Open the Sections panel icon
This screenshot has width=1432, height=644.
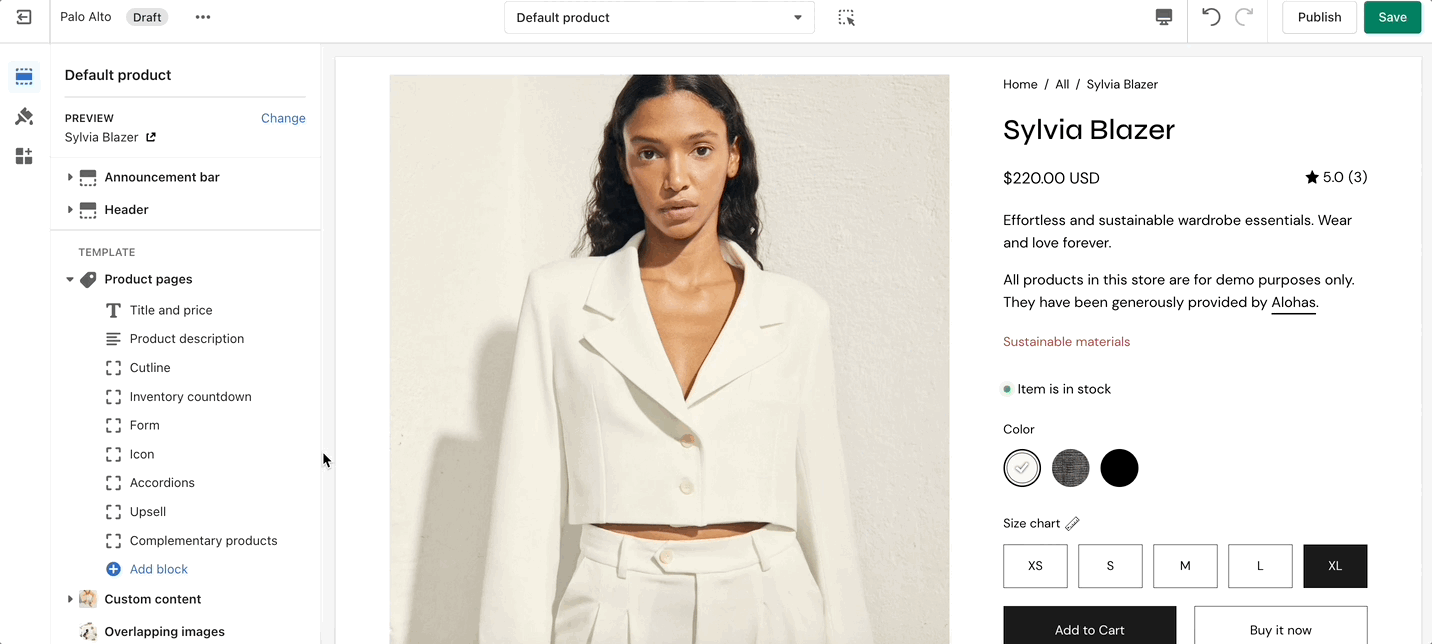(24, 77)
